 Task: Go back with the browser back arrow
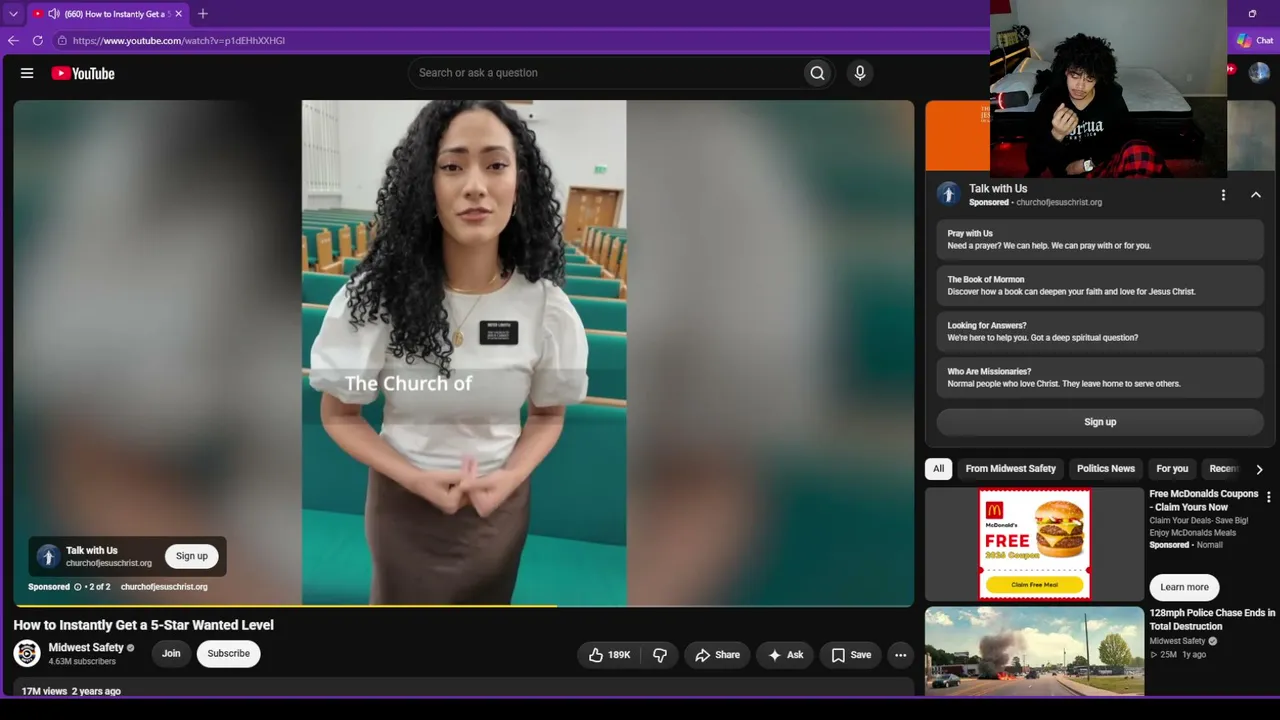[x=13, y=41]
